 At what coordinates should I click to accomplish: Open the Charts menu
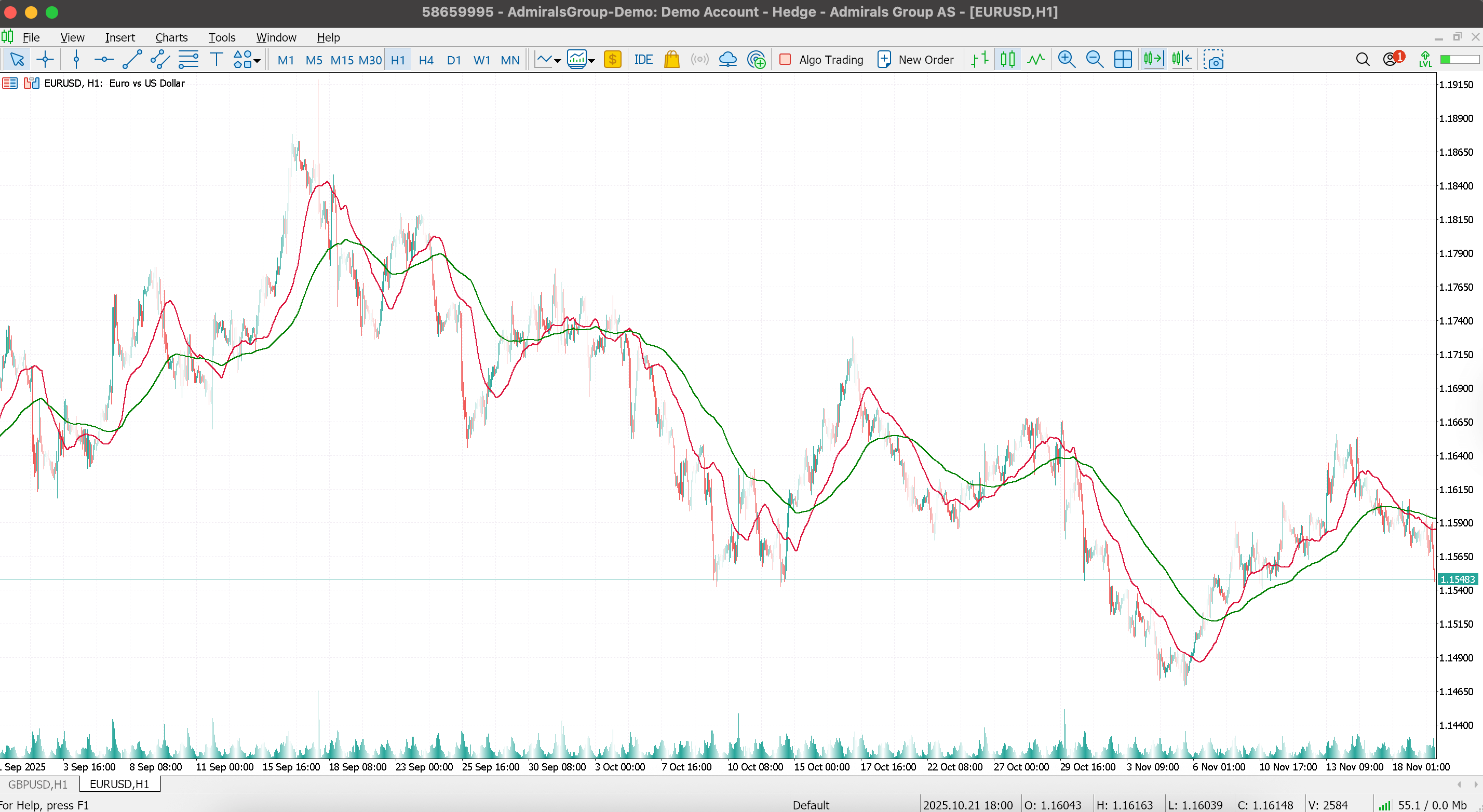171,37
